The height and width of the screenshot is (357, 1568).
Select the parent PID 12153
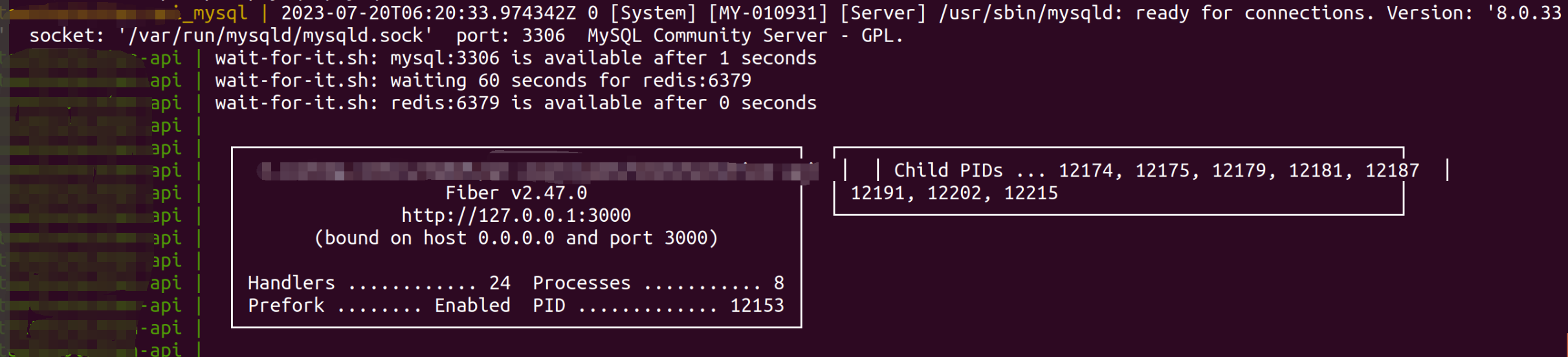coord(756,305)
